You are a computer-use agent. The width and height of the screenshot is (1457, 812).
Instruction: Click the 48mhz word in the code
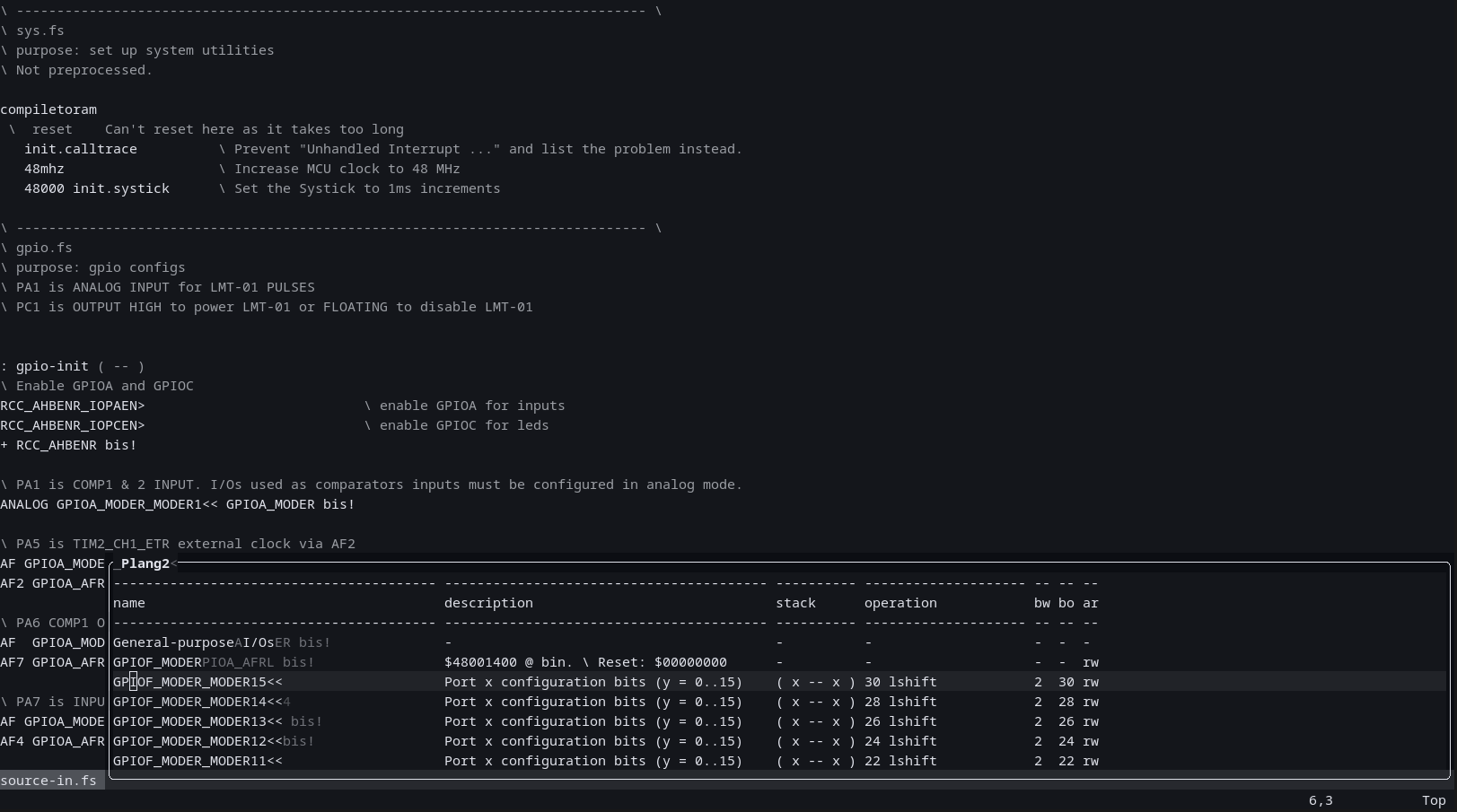coord(44,169)
